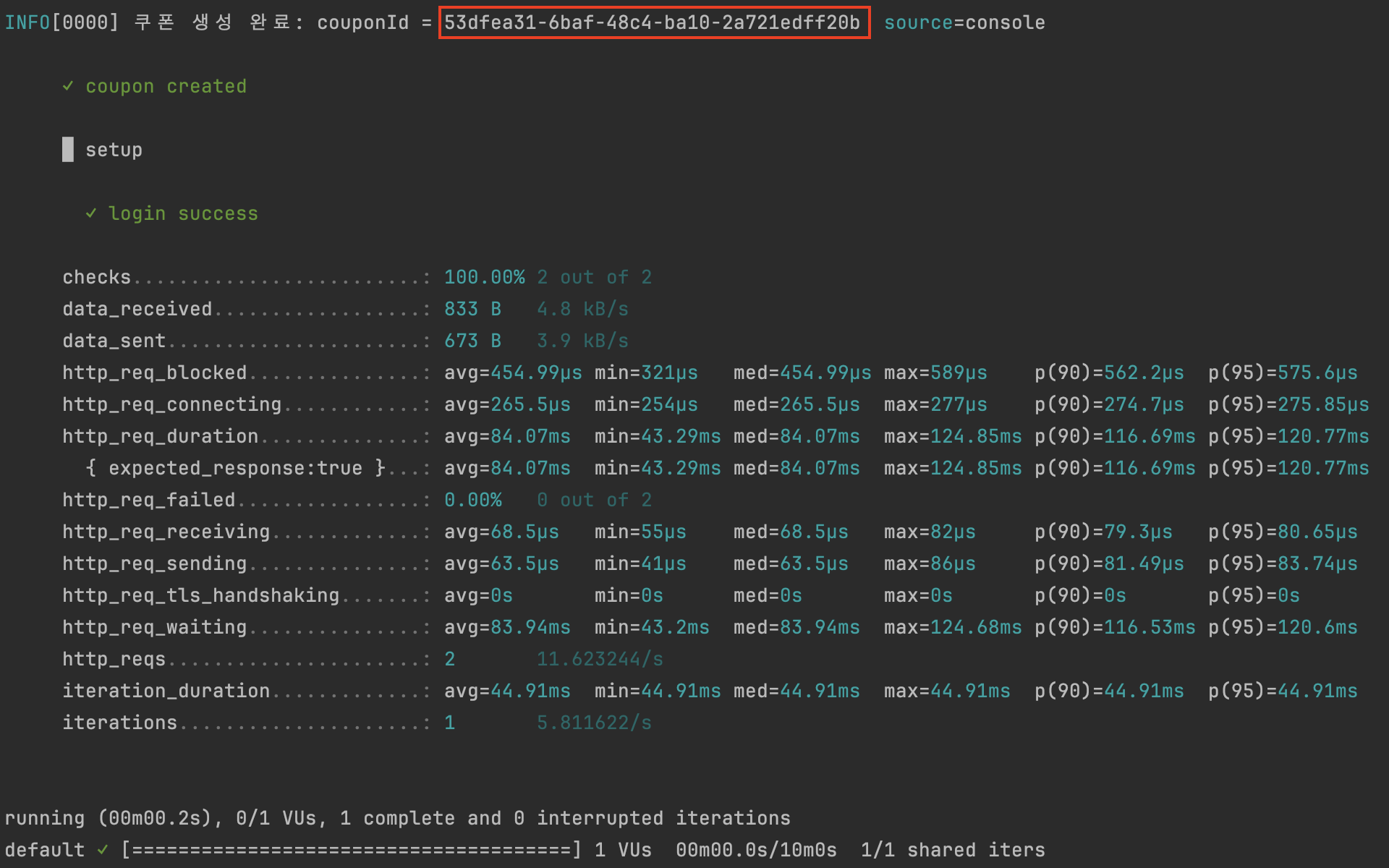Click http_req_duration avg=84.07ms value
The width and height of the screenshot is (1389, 868).
(507, 436)
